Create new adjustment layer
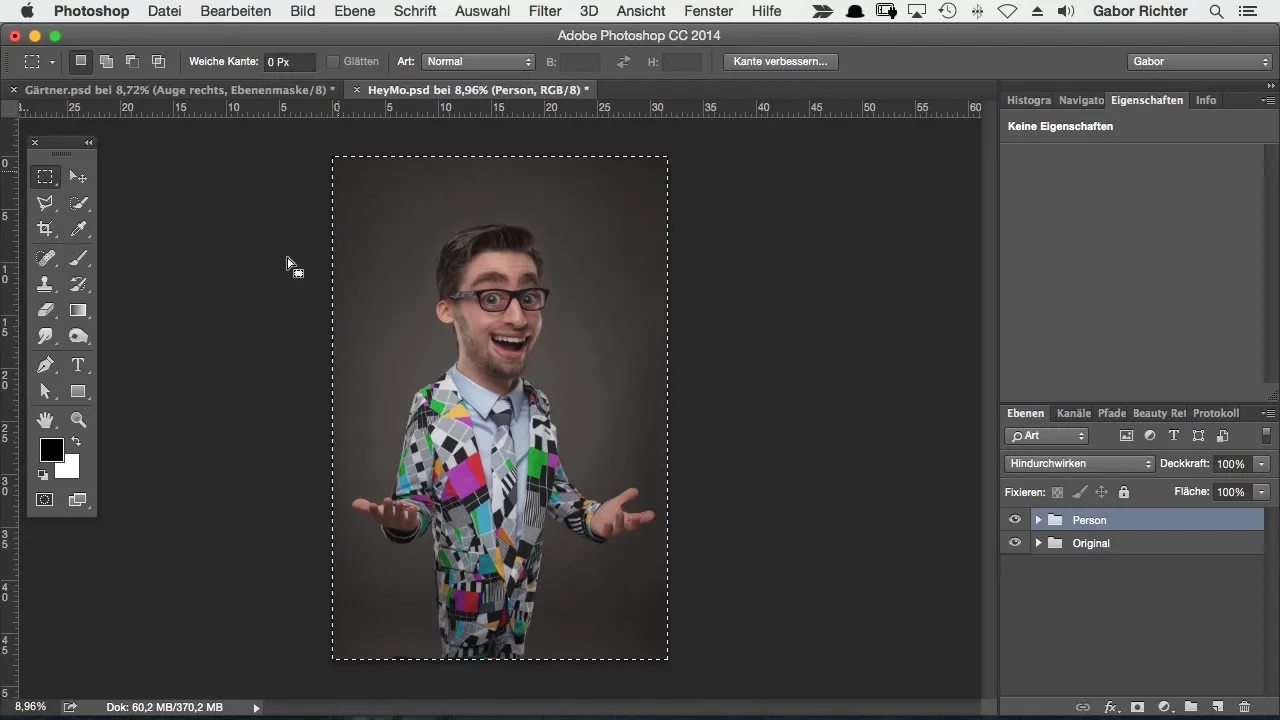1280x720 pixels. point(1164,707)
